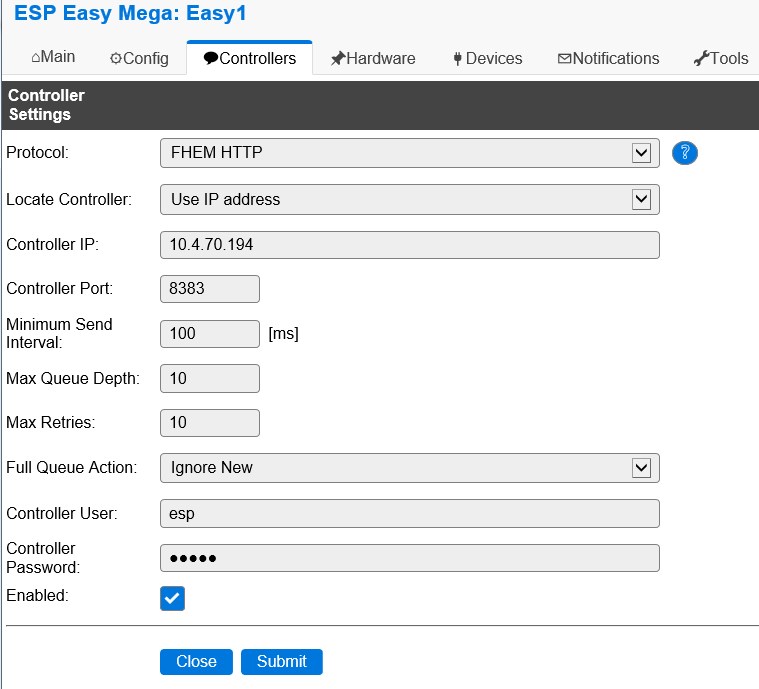
Task: Switch to the Notifications tab
Action: tap(608, 58)
